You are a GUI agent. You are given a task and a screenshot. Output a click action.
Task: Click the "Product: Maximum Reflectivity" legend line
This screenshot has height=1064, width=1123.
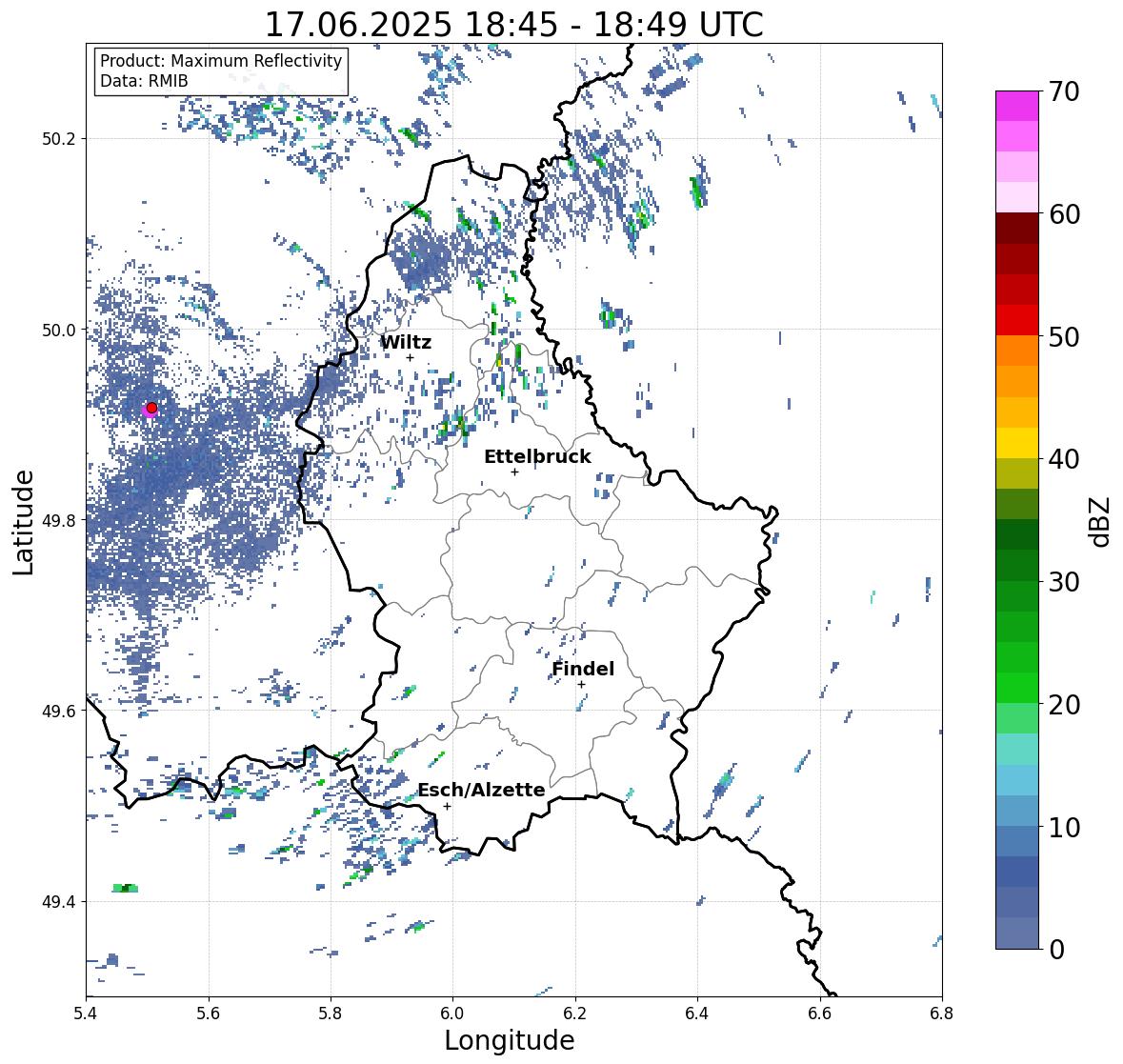221,61
